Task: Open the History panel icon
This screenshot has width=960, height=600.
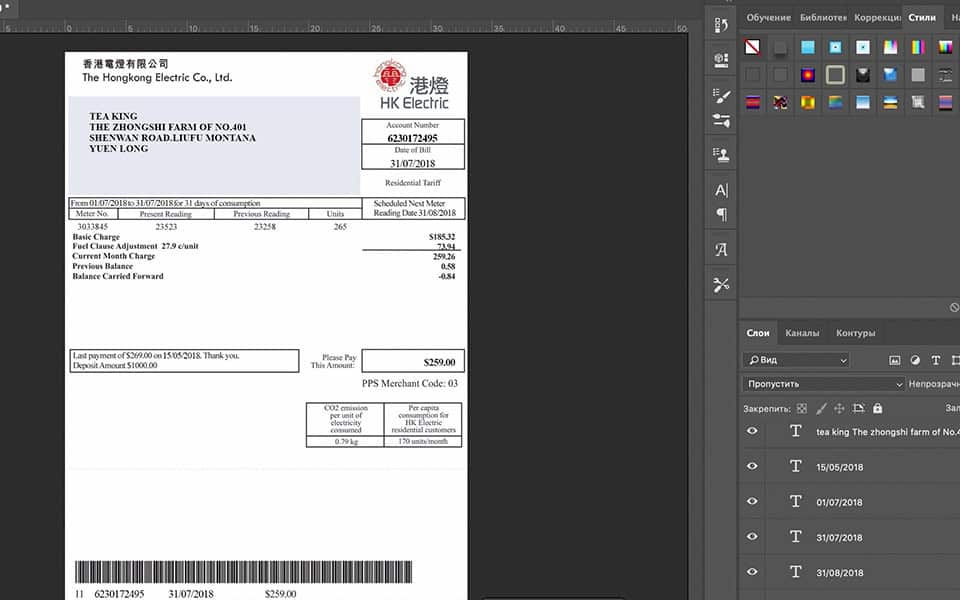Action: click(x=721, y=25)
